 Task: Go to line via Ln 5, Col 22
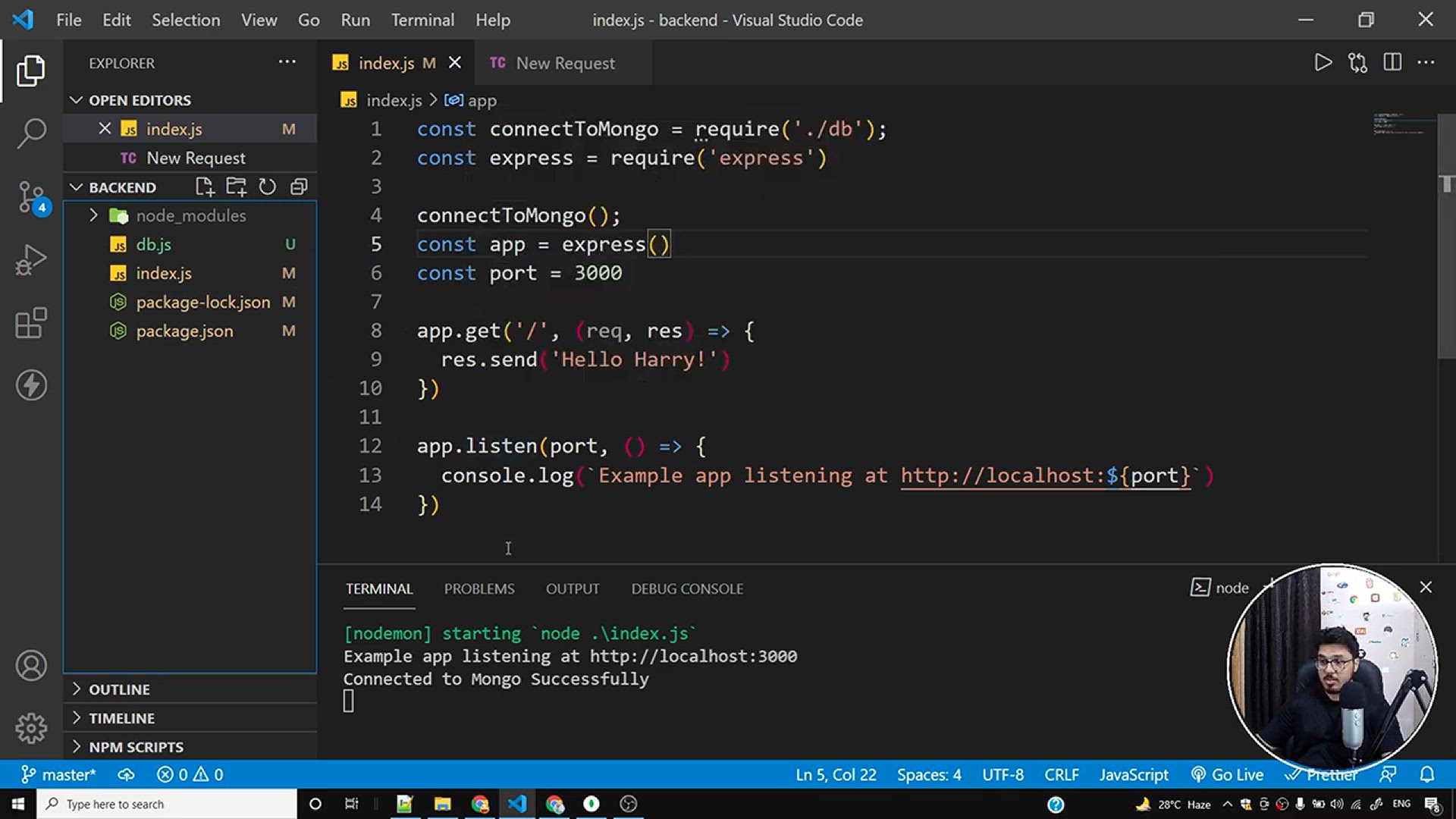pos(836,774)
